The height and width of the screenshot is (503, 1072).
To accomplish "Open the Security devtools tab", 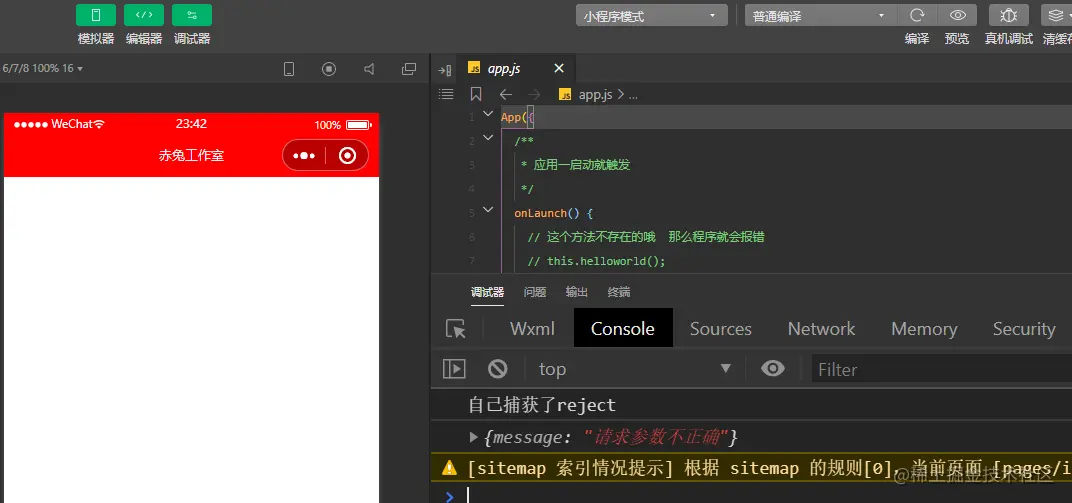I will click(1024, 329).
